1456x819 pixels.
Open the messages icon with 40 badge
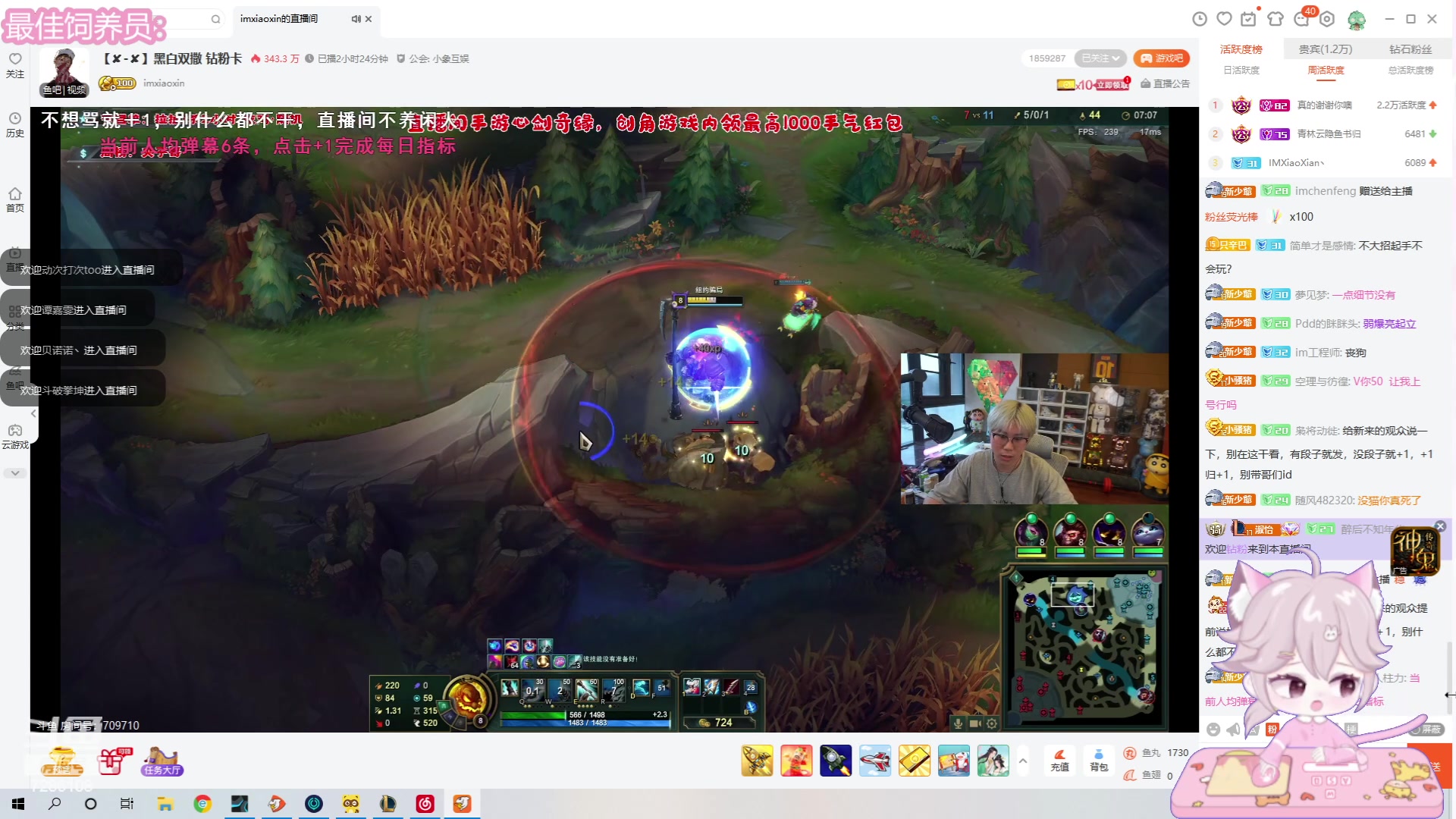[1302, 19]
